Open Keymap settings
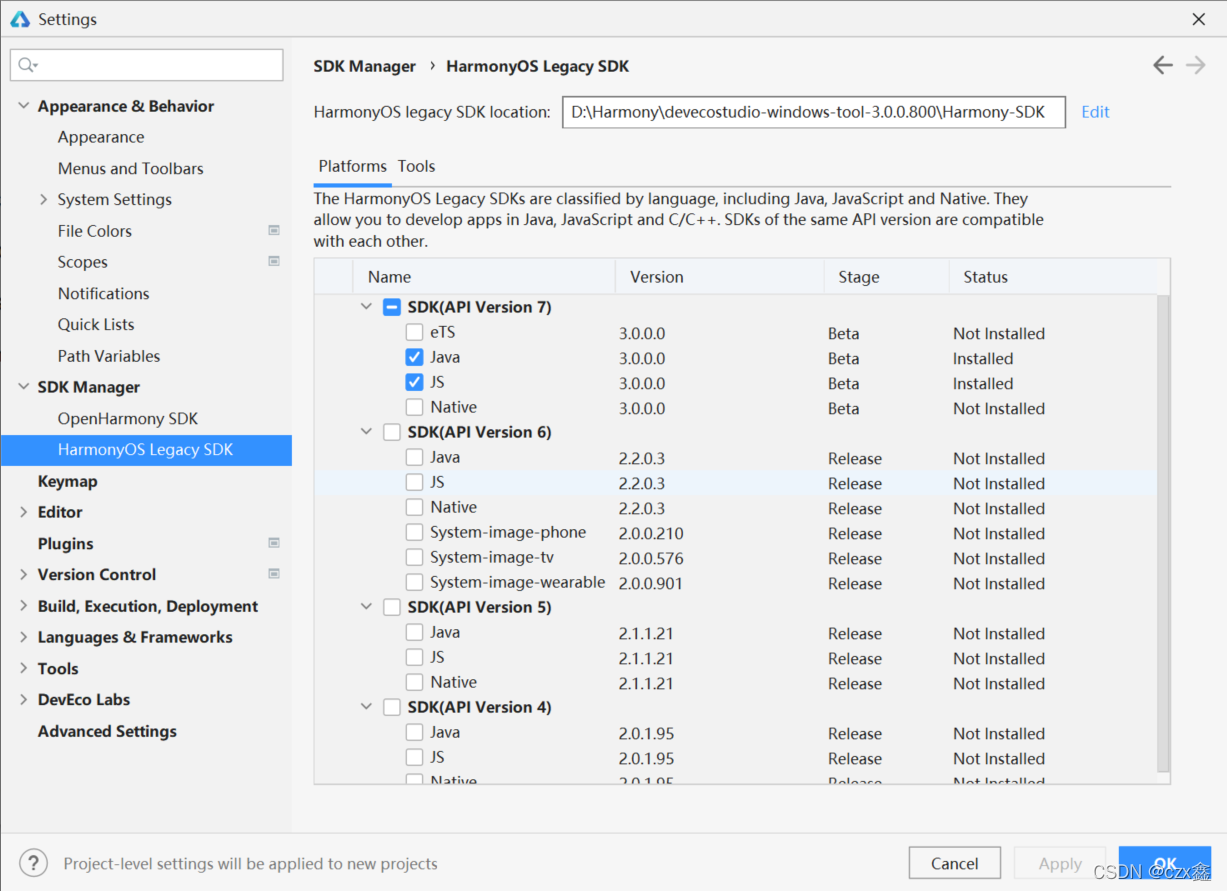This screenshot has width=1227, height=891. coord(68,481)
